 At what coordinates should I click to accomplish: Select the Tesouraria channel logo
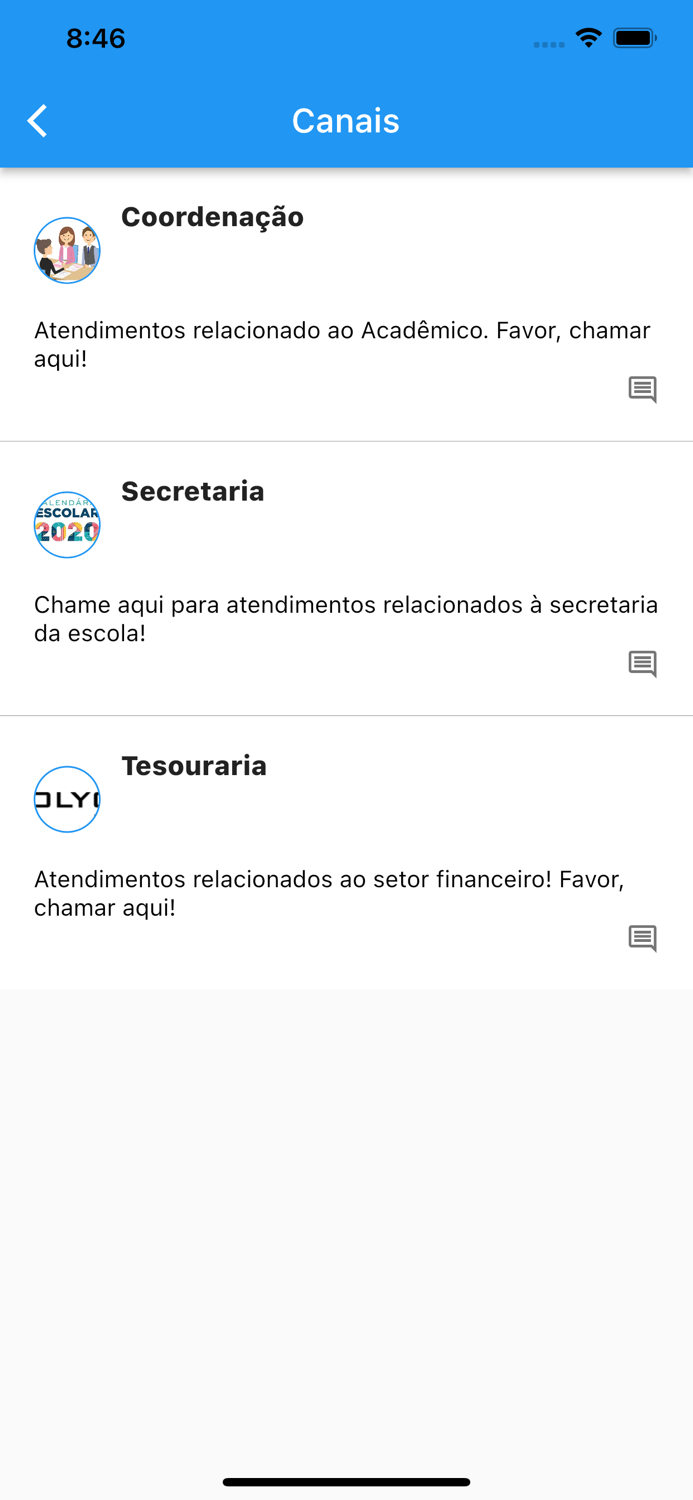[66, 798]
